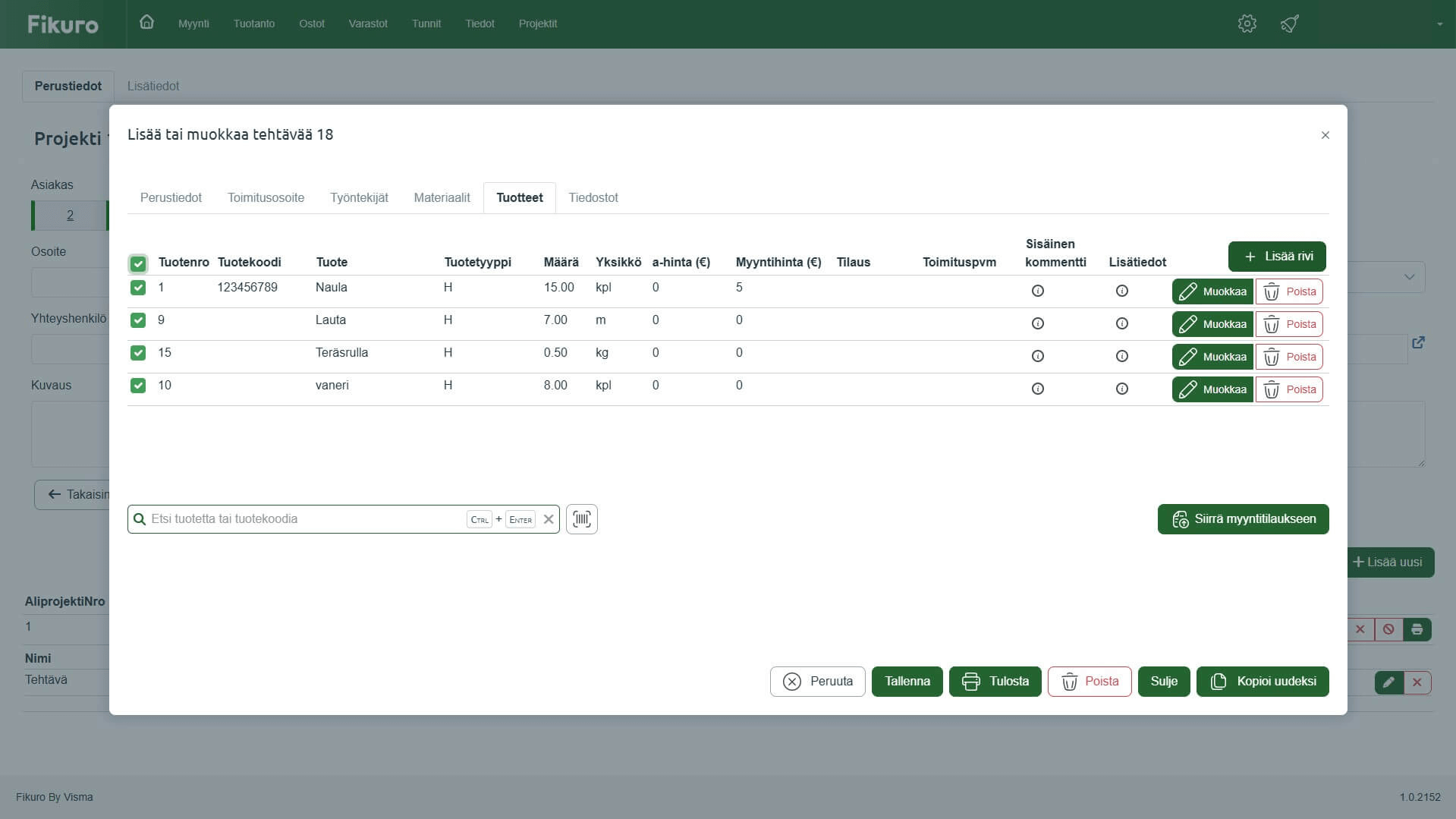The width and height of the screenshot is (1456, 819).
Task: Click the barcode scanner icon
Action: [581, 519]
